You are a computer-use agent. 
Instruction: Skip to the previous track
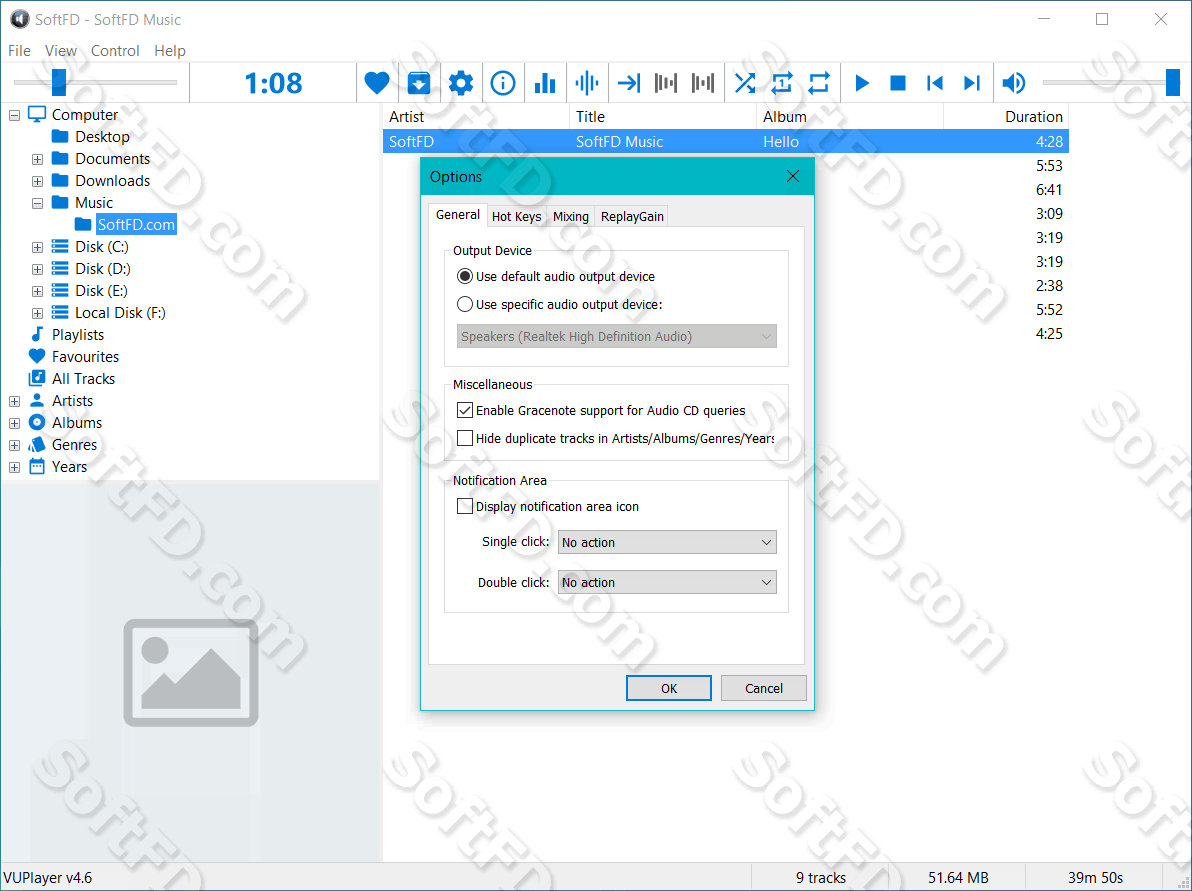coord(935,82)
